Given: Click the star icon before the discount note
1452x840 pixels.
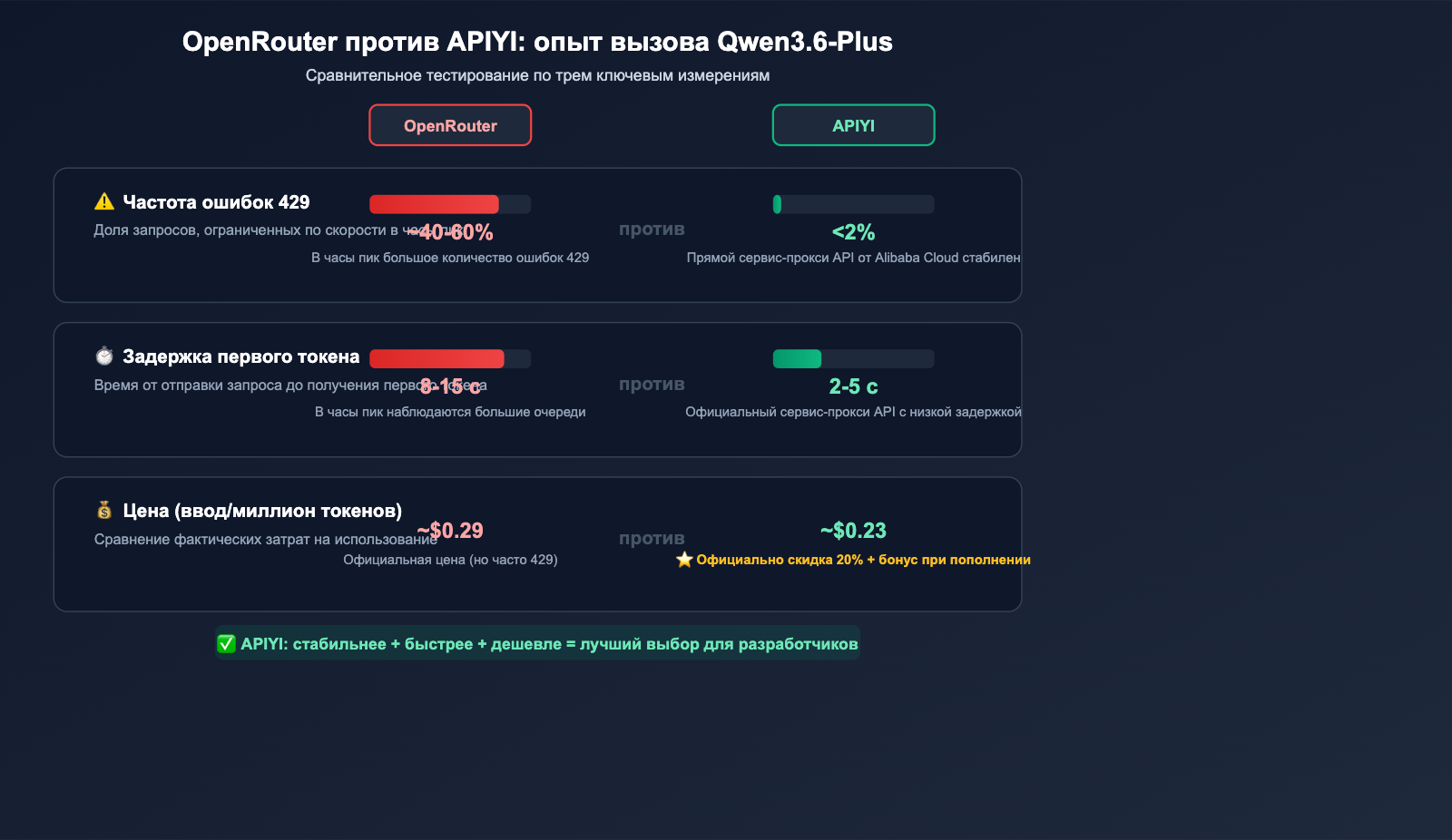Looking at the screenshot, I should (683, 560).
